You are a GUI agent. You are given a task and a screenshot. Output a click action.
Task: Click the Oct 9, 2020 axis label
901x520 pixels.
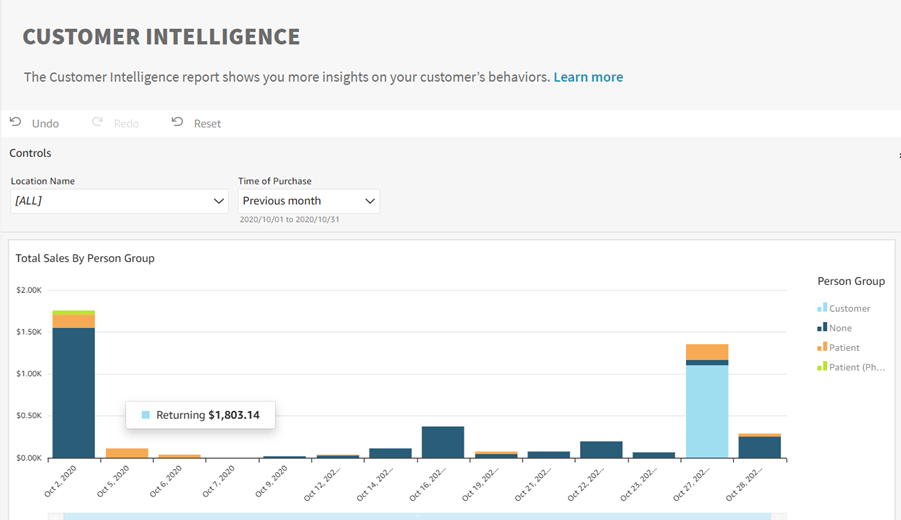(x=272, y=481)
